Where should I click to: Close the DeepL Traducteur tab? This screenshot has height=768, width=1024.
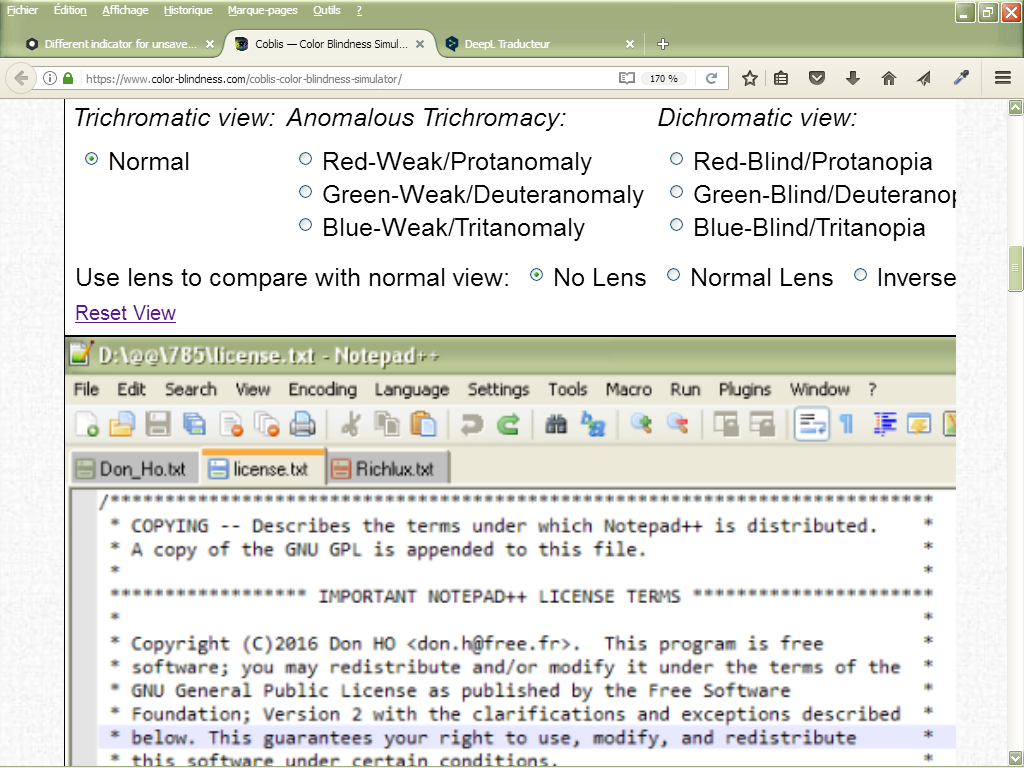[x=630, y=44]
